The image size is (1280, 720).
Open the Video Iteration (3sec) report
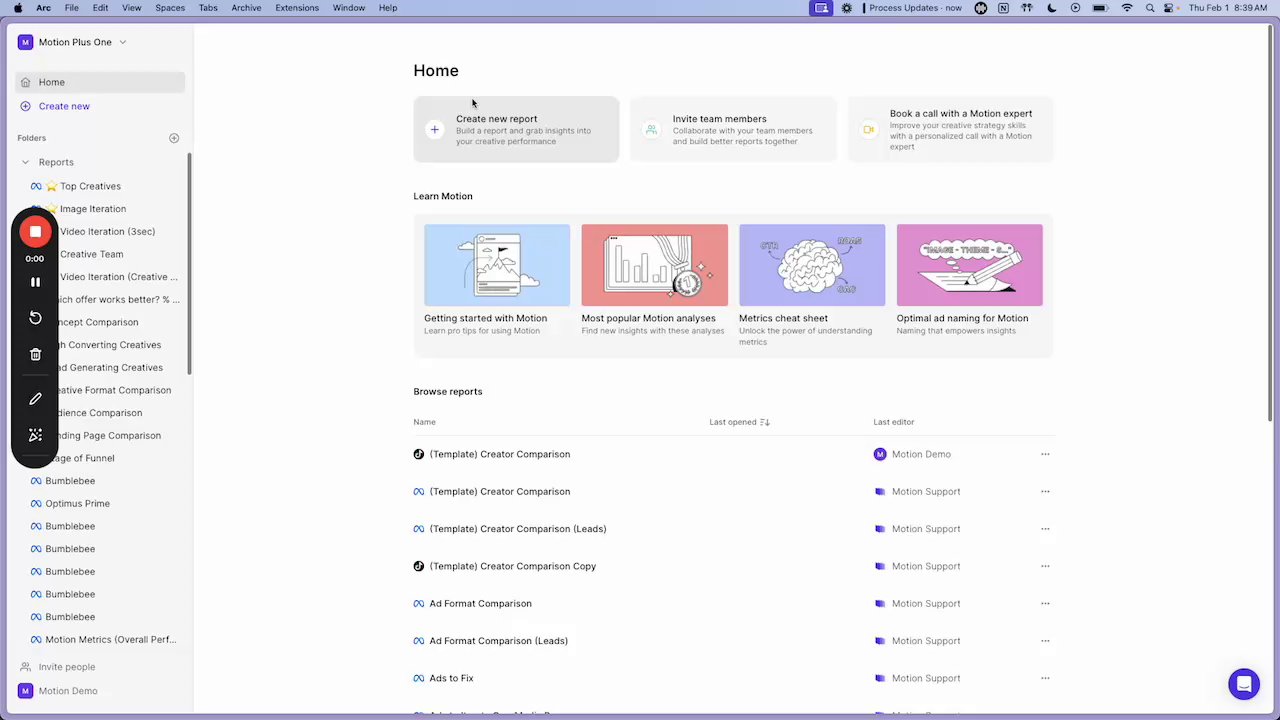[x=107, y=232]
